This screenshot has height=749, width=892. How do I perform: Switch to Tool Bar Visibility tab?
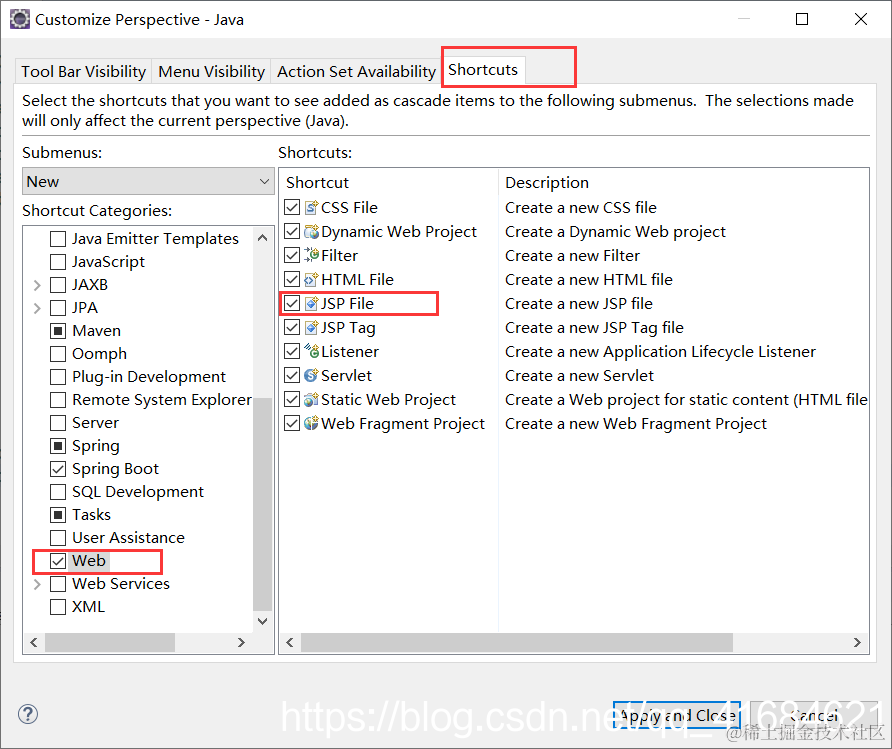point(84,72)
